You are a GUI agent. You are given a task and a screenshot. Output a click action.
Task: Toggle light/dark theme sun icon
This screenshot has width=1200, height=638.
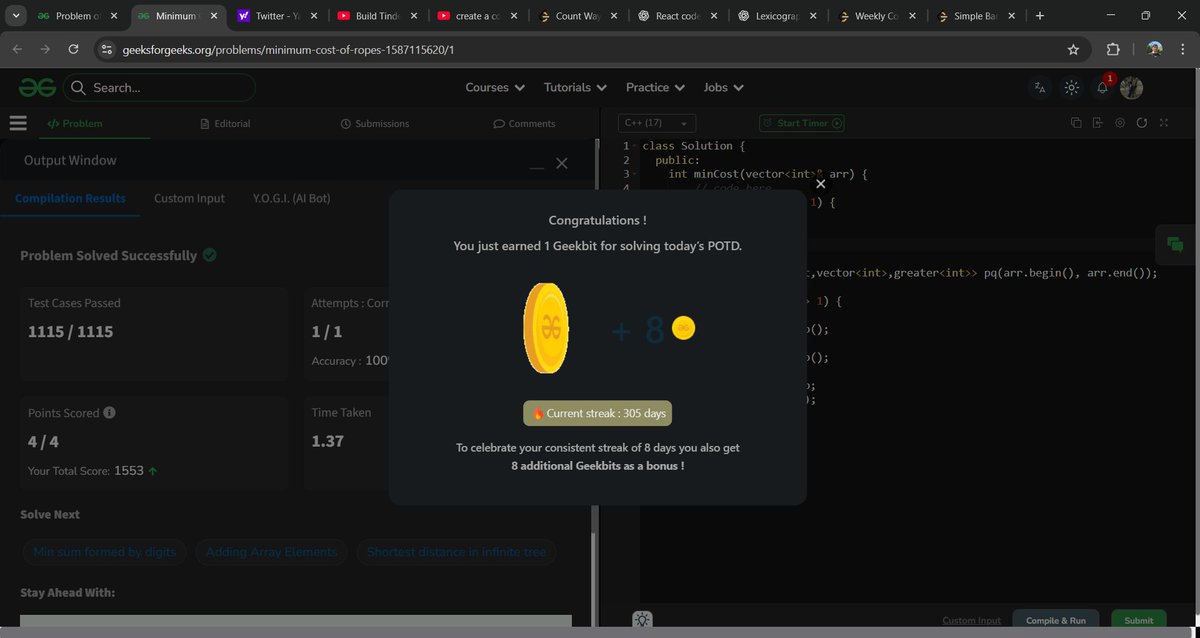coord(1071,88)
